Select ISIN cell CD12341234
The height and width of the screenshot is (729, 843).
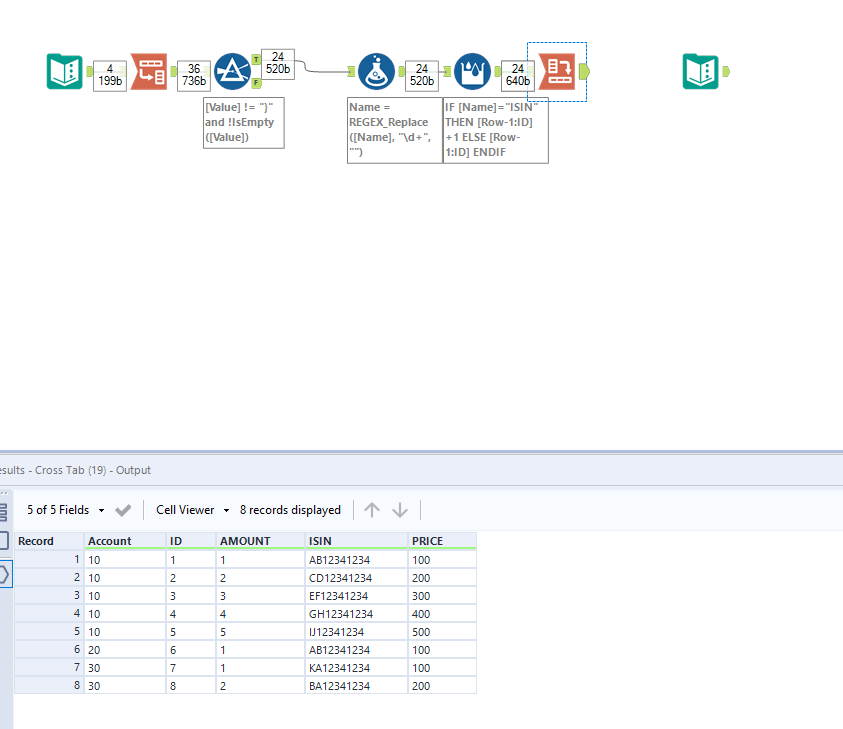pyautogui.click(x=356, y=578)
